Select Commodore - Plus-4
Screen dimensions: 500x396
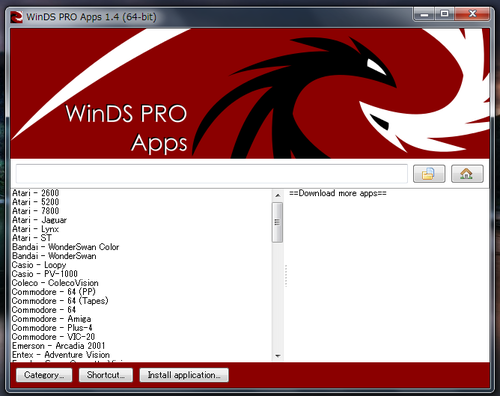point(52,328)
